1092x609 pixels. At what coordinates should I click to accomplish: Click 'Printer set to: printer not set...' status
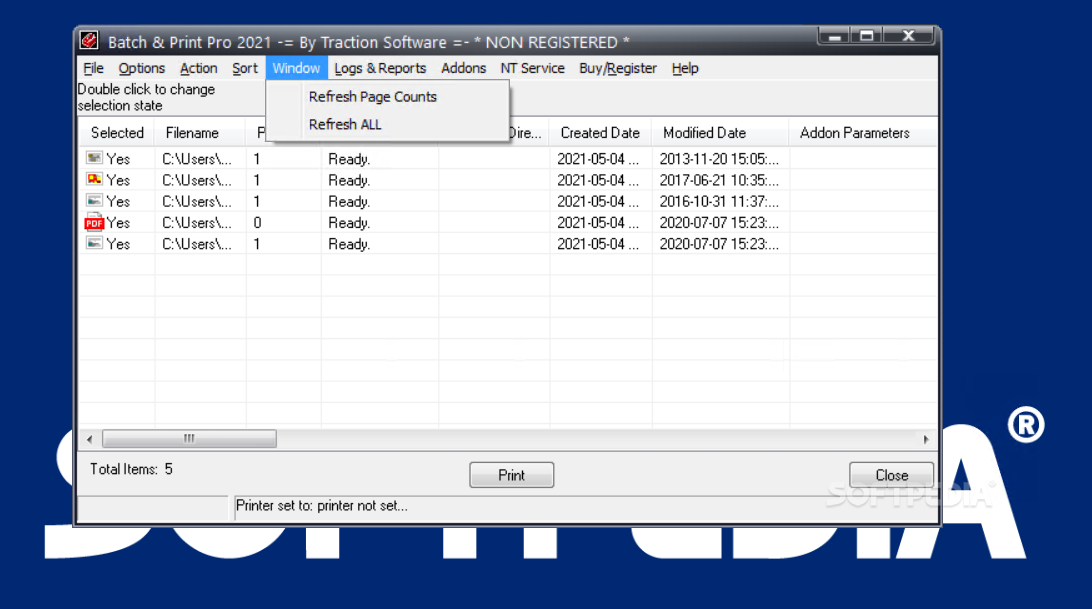click(322, 506)
